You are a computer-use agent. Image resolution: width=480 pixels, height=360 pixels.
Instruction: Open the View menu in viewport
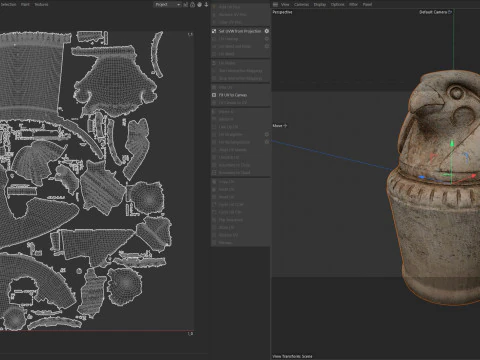point(285,4)
